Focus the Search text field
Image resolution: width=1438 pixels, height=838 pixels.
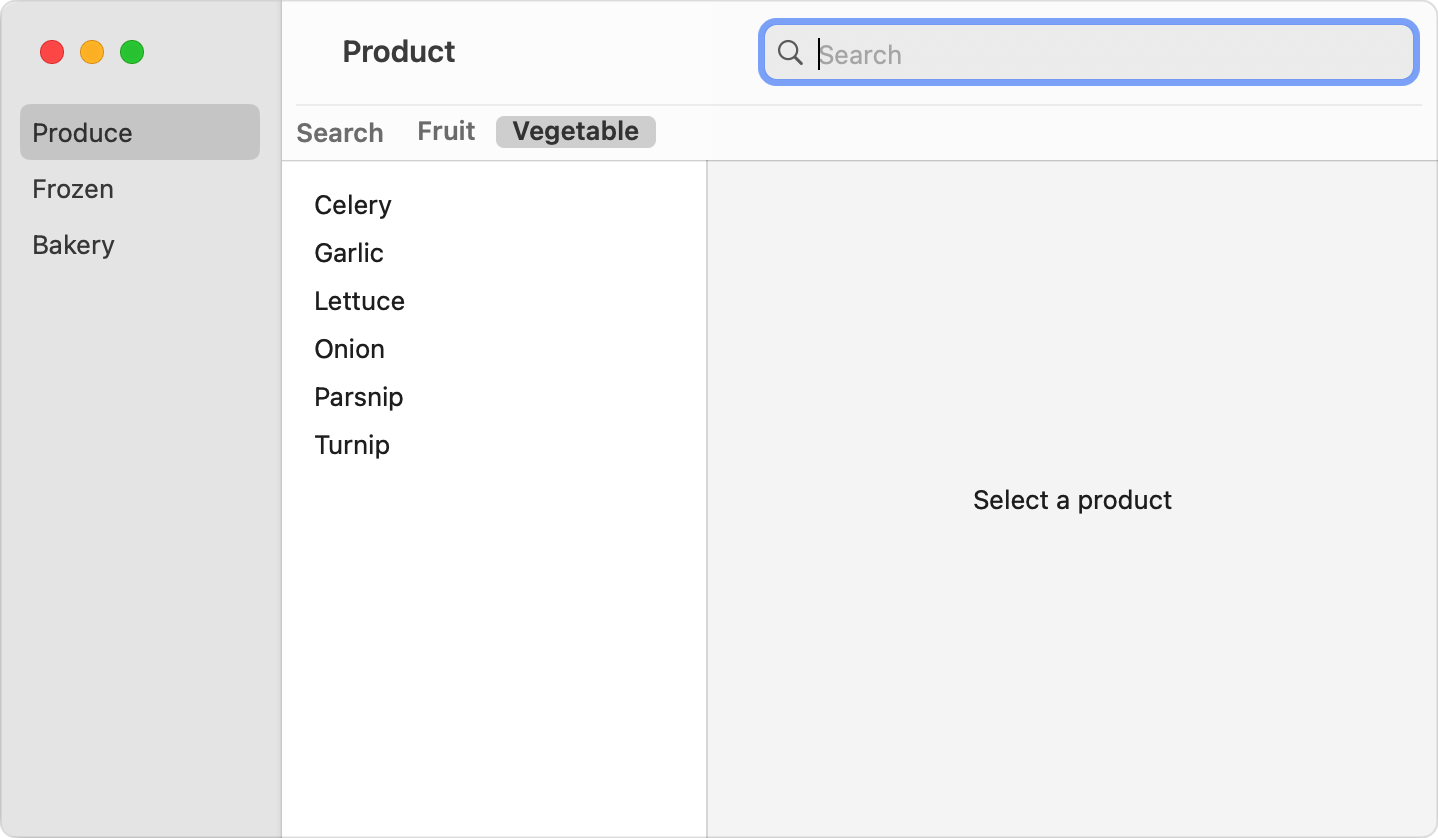(x=1100, y=54)
